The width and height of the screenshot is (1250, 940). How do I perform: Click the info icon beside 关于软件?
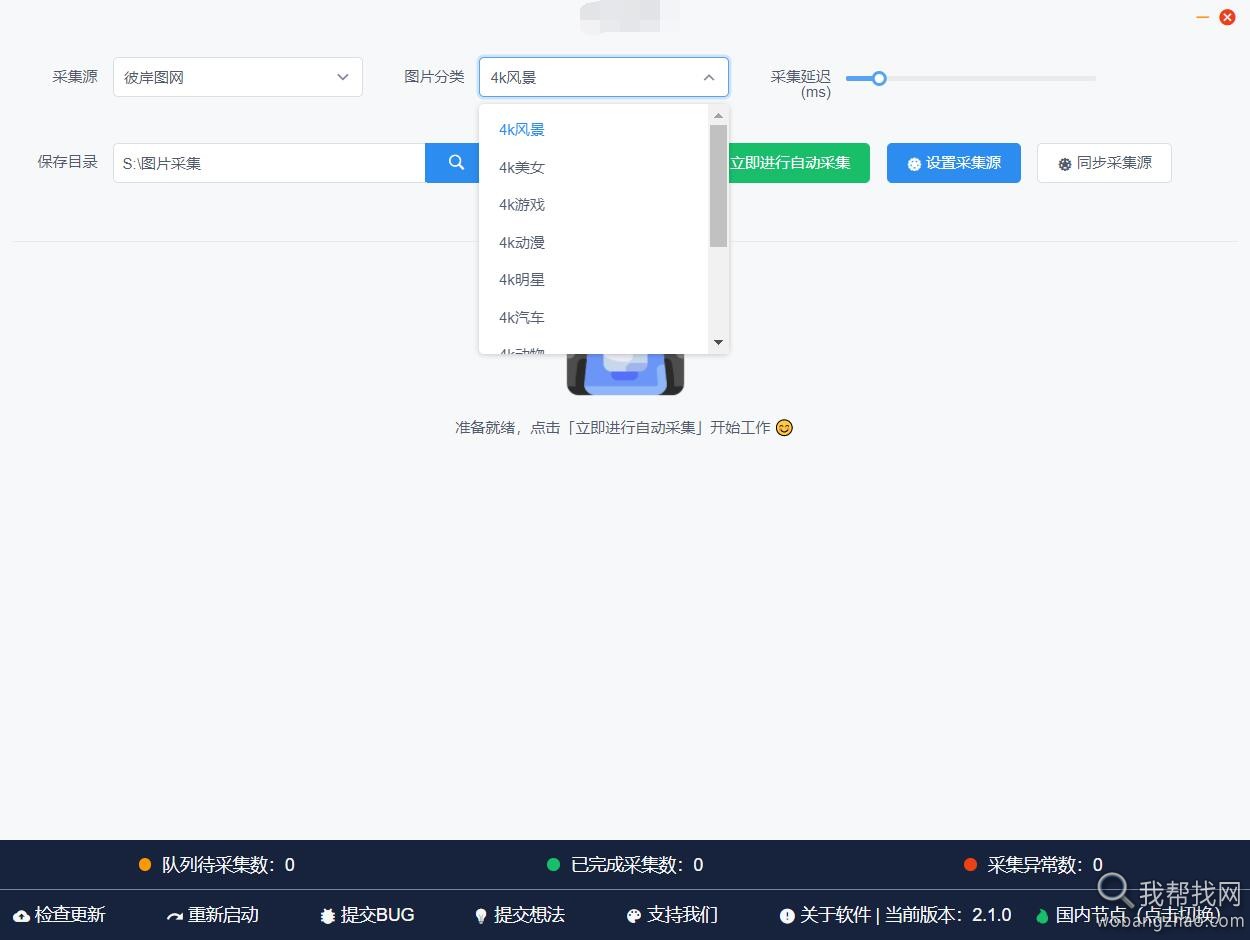click(x=787, y=916)
